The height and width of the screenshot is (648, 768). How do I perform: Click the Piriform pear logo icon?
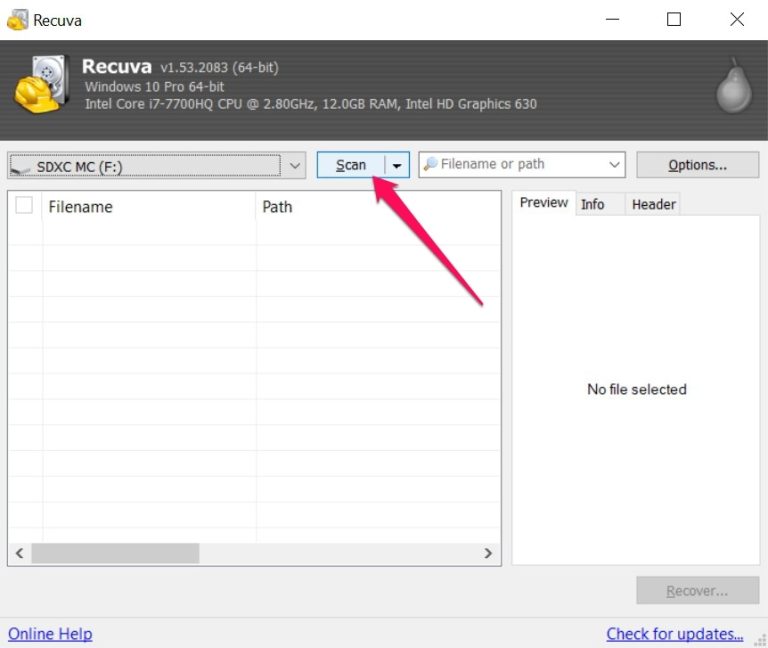tap(734, 86)
